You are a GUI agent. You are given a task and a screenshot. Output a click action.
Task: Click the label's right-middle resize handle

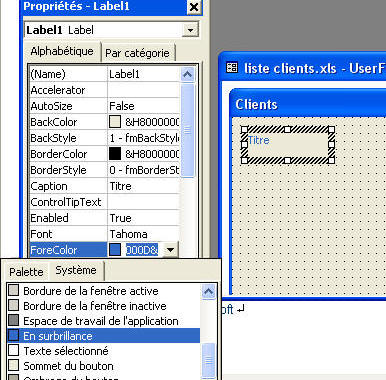(x=331, y=145)
